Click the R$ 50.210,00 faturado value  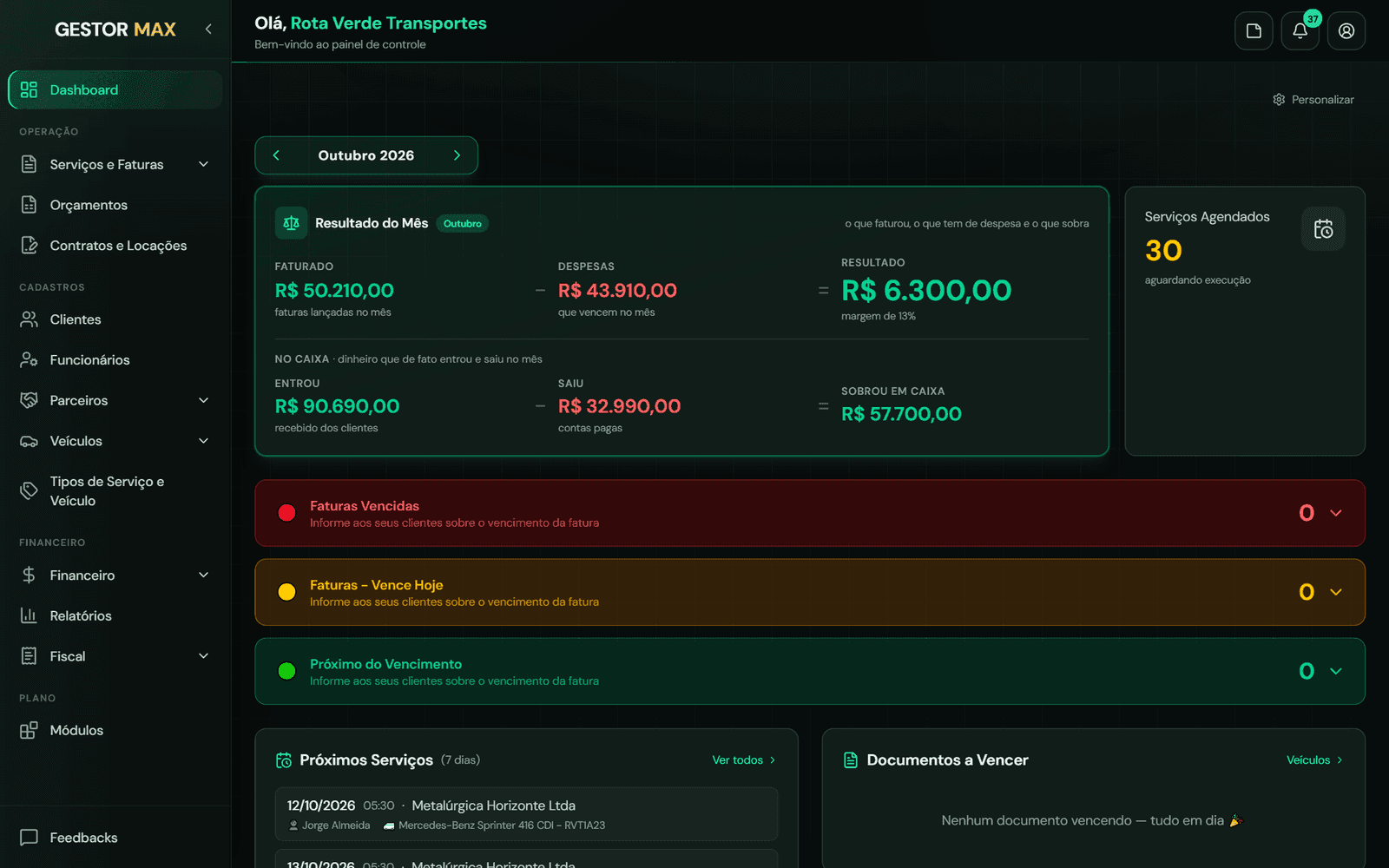coord(334,291)
